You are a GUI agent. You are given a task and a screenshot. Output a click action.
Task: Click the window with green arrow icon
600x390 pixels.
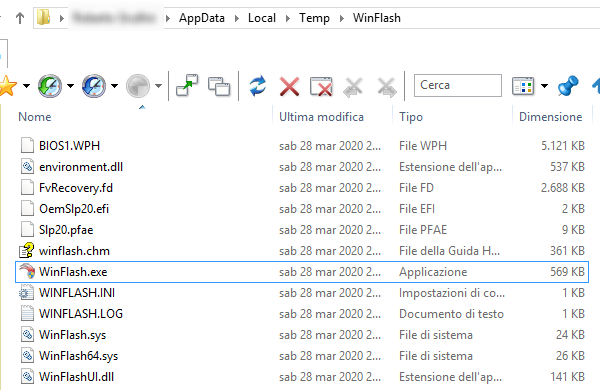187,85
